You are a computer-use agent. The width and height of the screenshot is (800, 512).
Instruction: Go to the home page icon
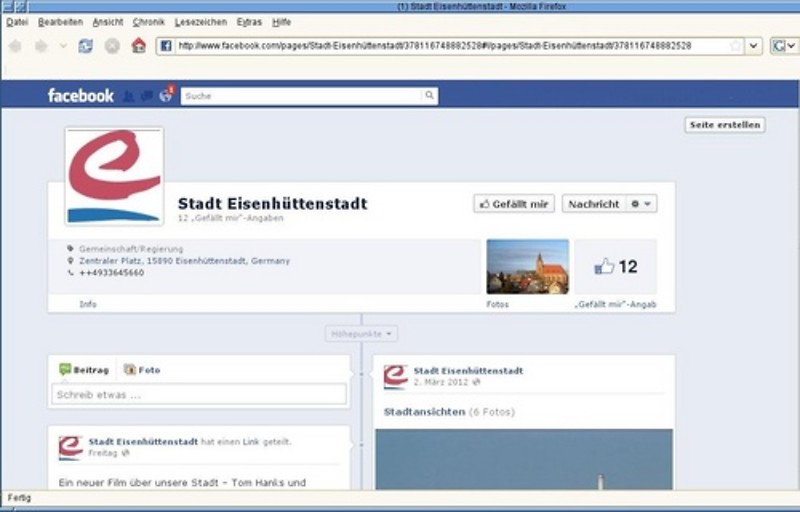tap(139, 46)
